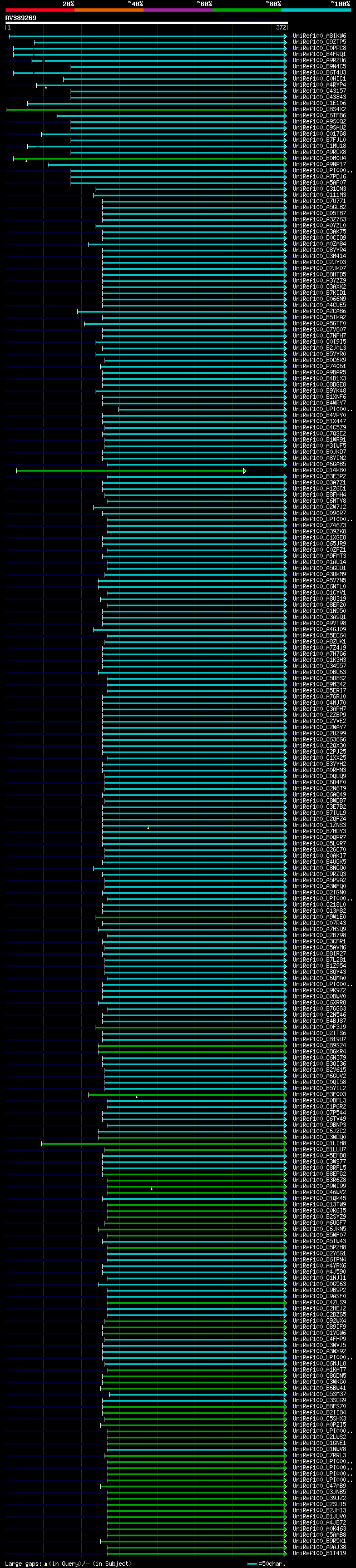Viewport: 356px width, 1568px height.
Task: Click the green ~80% identity legend segment
Action: pyautogui.click(x=247, y=10)
